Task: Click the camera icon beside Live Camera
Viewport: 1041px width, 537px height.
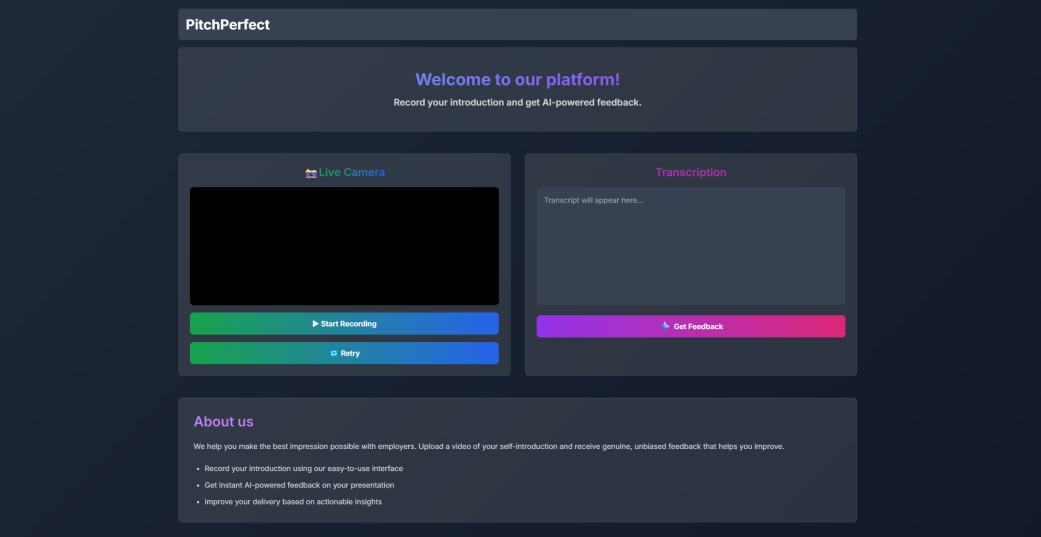Action: click(310, 173)
